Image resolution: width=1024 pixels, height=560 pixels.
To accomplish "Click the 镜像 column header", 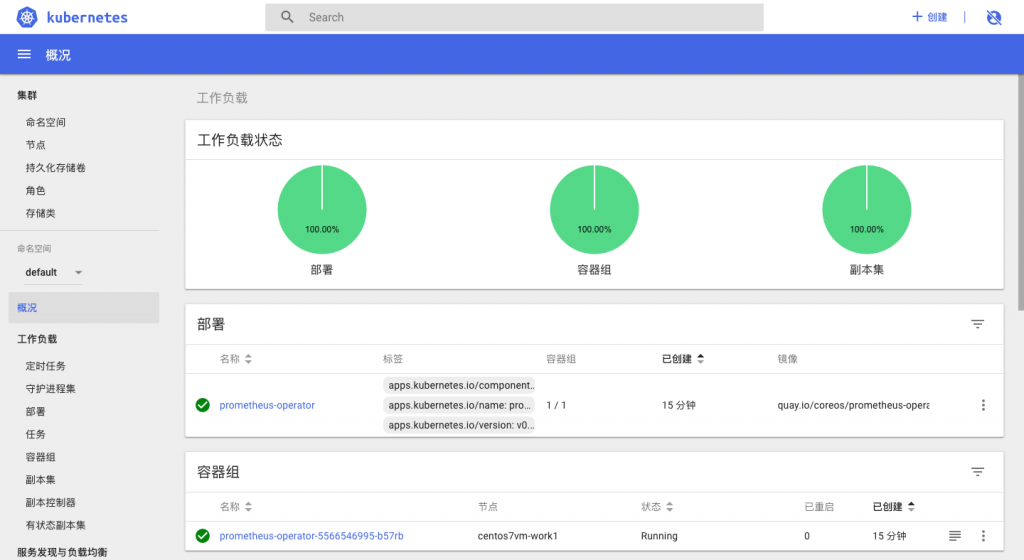I will tap(787, 359).
